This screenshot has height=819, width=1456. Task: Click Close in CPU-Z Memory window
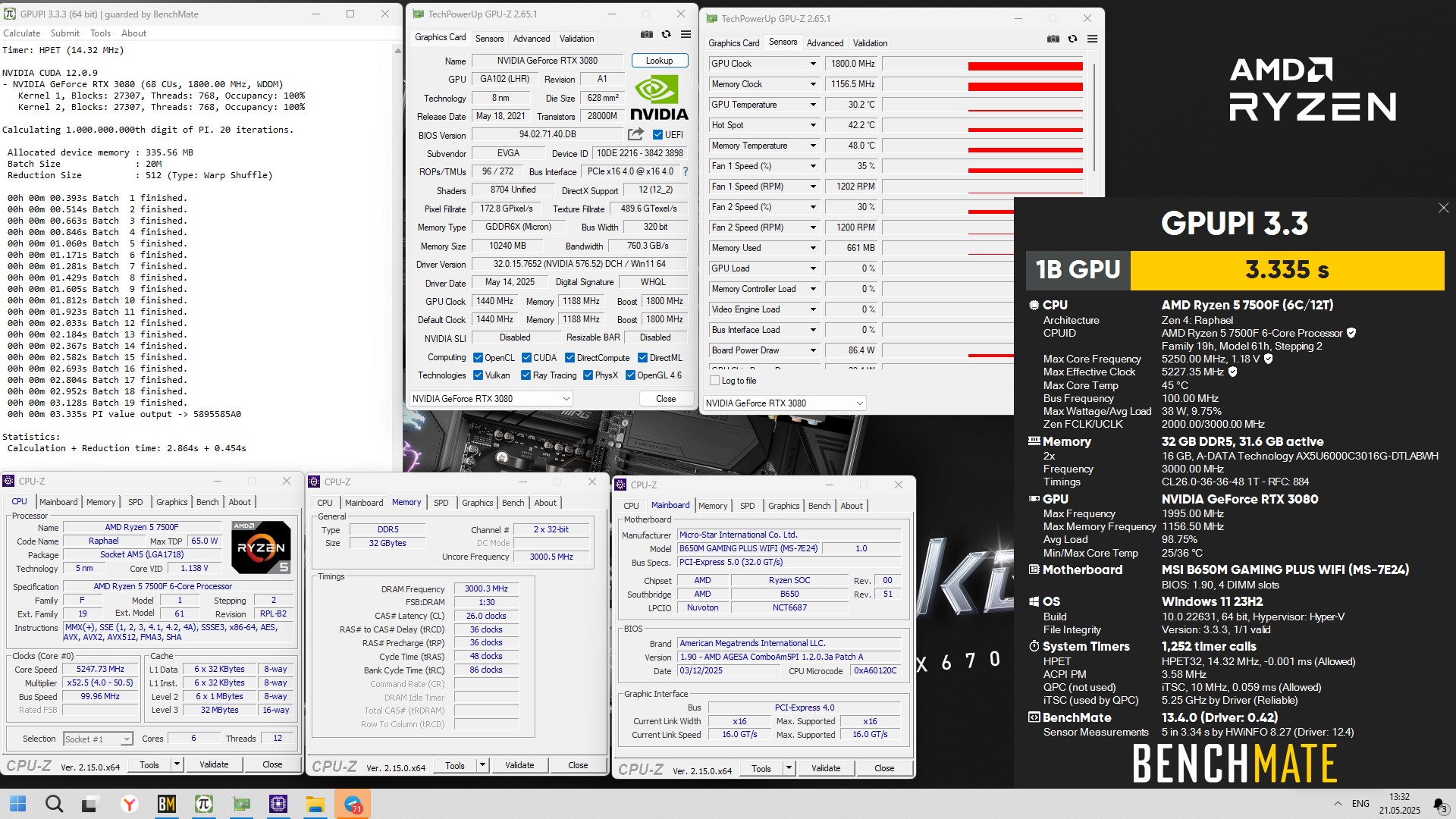click(x=578, y=766)
